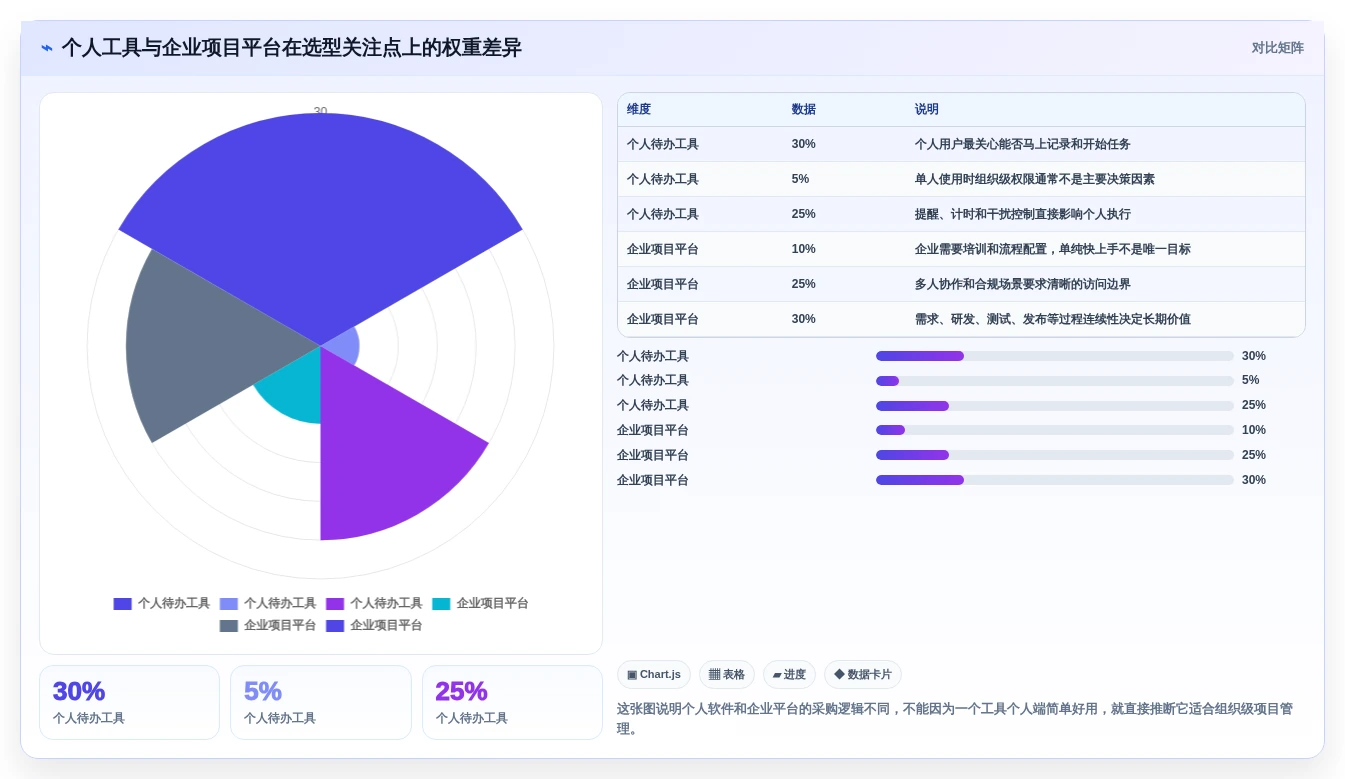Open the 5% 个人待办工具 data card
1345x779 pixels.
click(321, 702)
